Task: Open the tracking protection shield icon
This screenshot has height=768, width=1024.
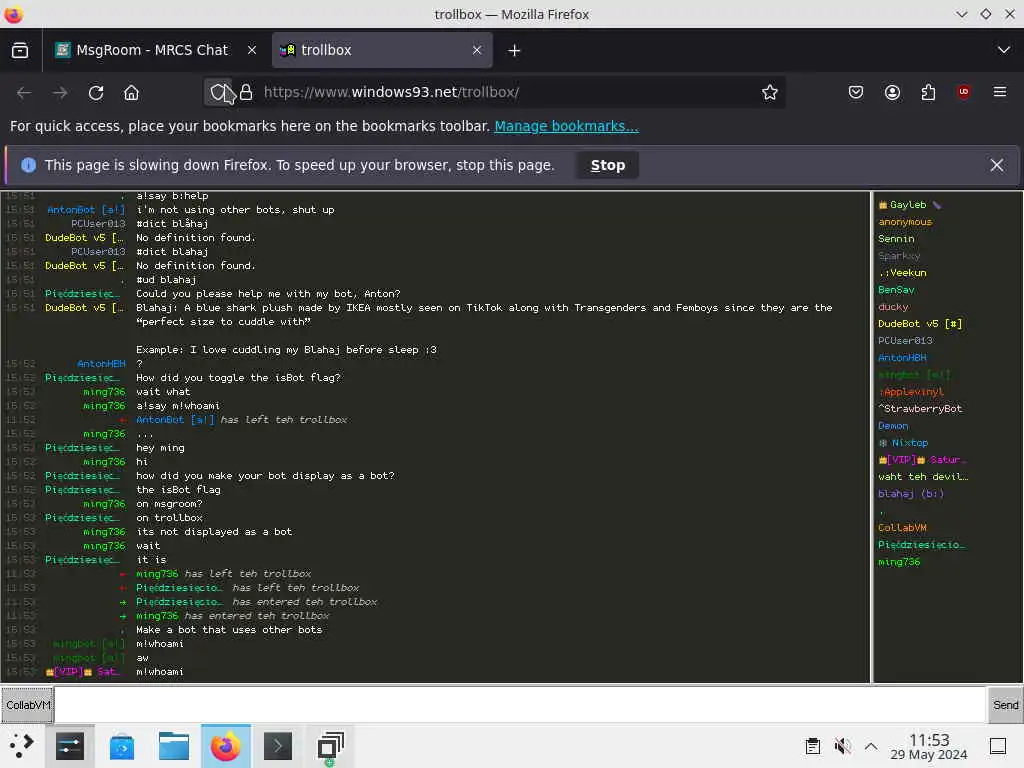Action: click(218, 93)
